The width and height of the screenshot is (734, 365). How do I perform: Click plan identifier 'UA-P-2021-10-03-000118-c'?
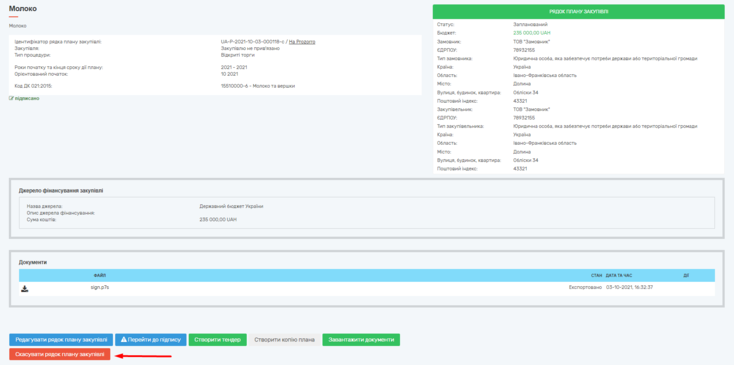click(x=252, y=42)
